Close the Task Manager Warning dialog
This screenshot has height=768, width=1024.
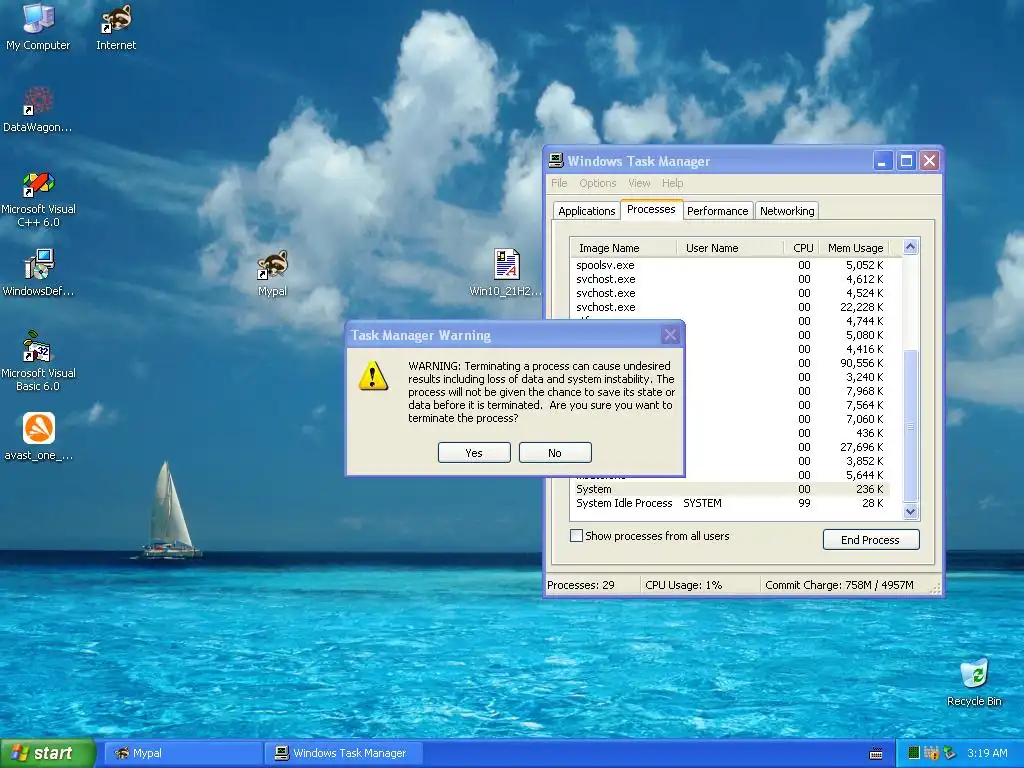(670, 335)
